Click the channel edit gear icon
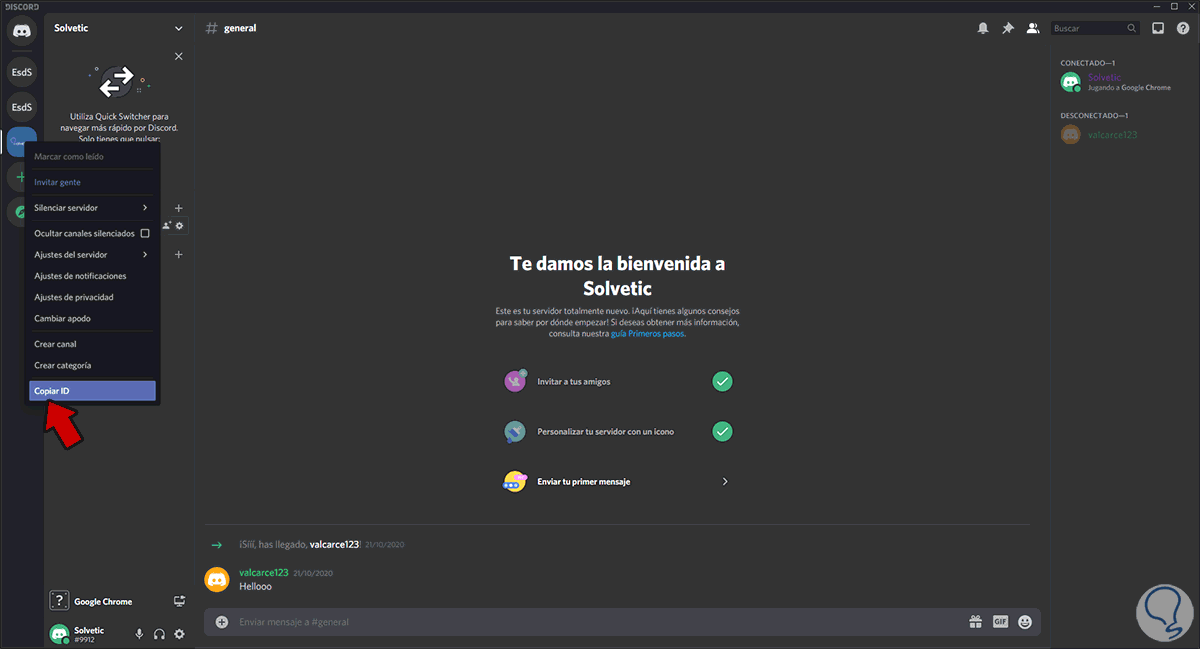This screenshot has height=649, width=1200. (180, 226)
